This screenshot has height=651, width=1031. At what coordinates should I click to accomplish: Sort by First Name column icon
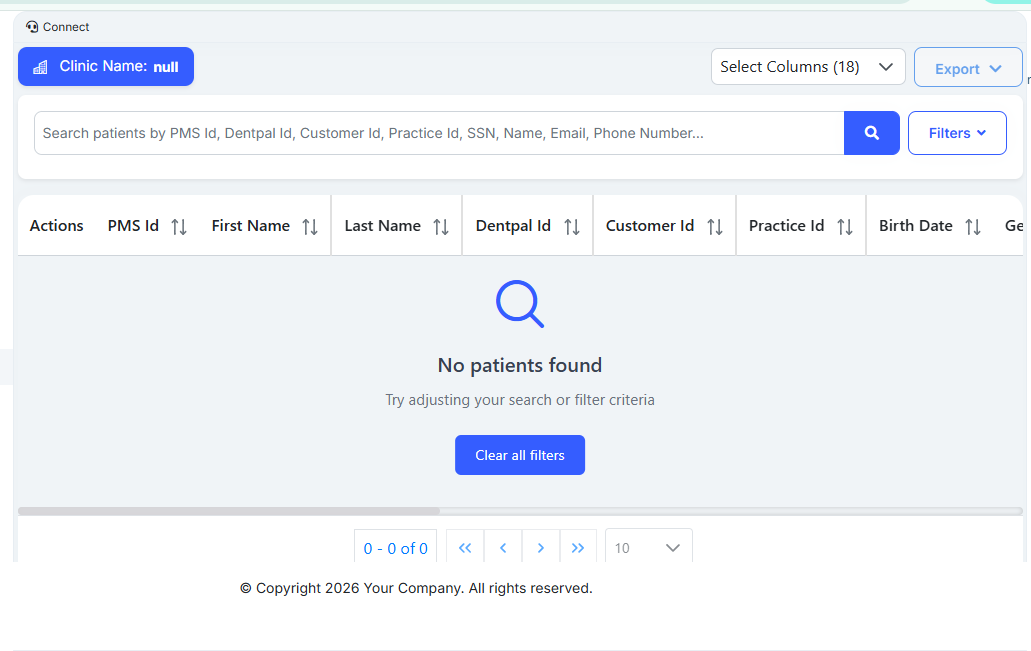point(310,227)
